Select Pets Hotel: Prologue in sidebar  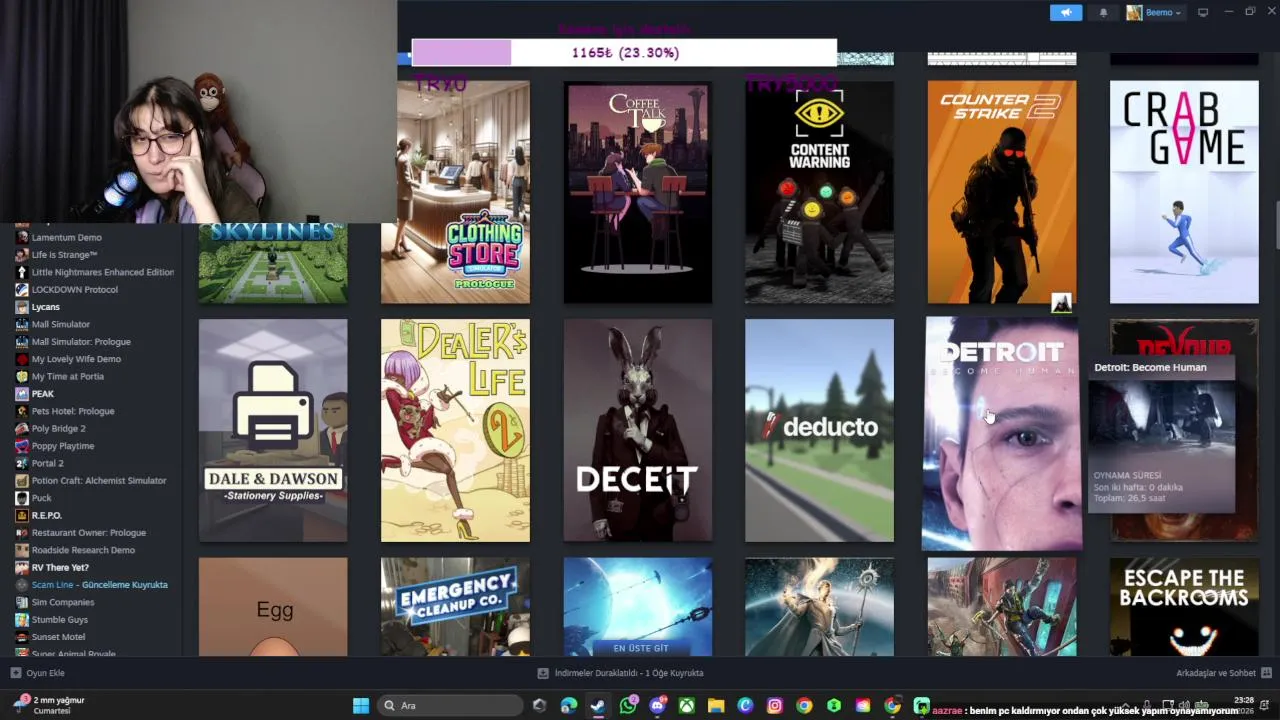(73, 411)
